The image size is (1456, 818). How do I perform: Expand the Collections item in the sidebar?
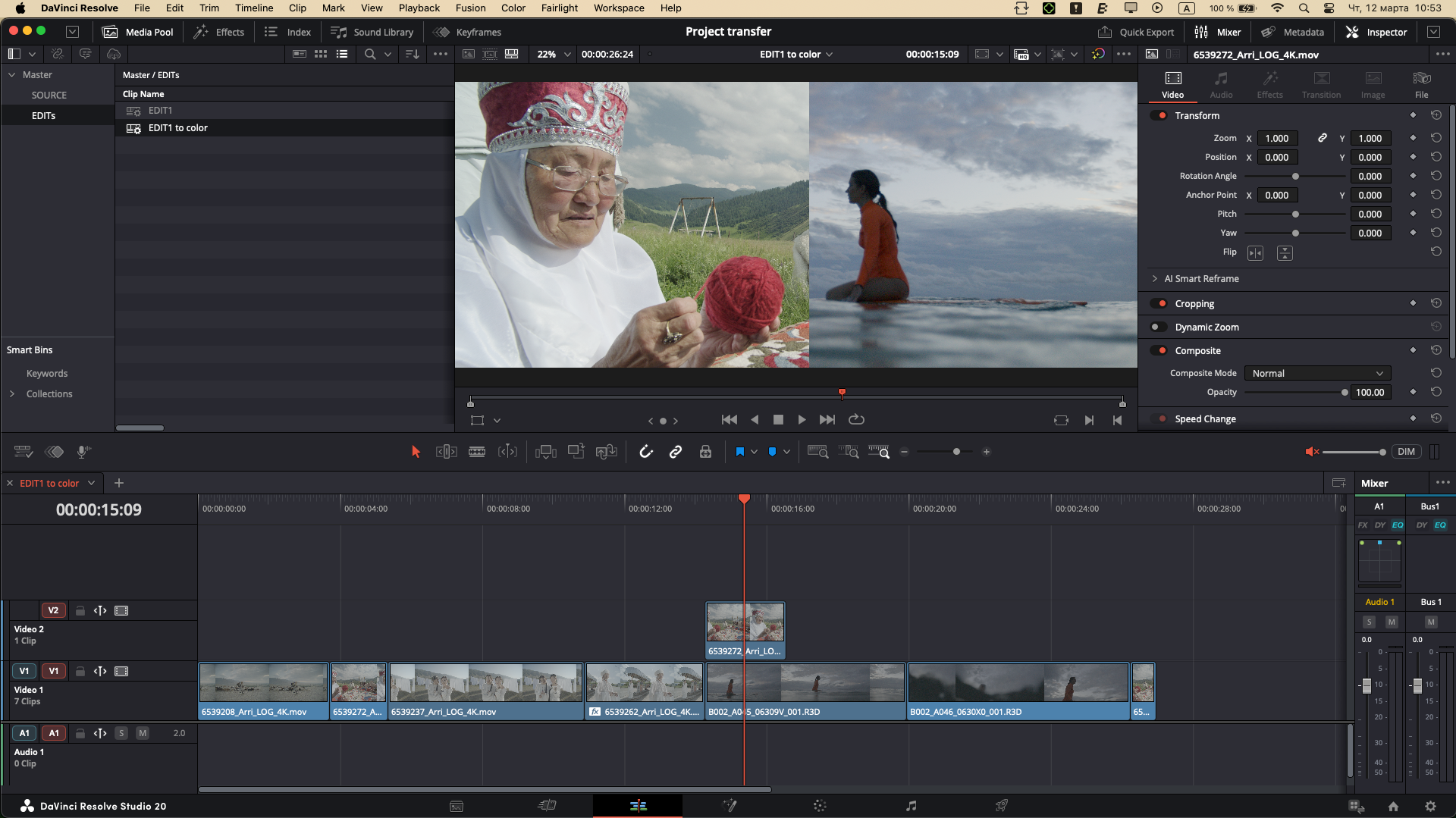pyautogui.click(x=12, y=393)
